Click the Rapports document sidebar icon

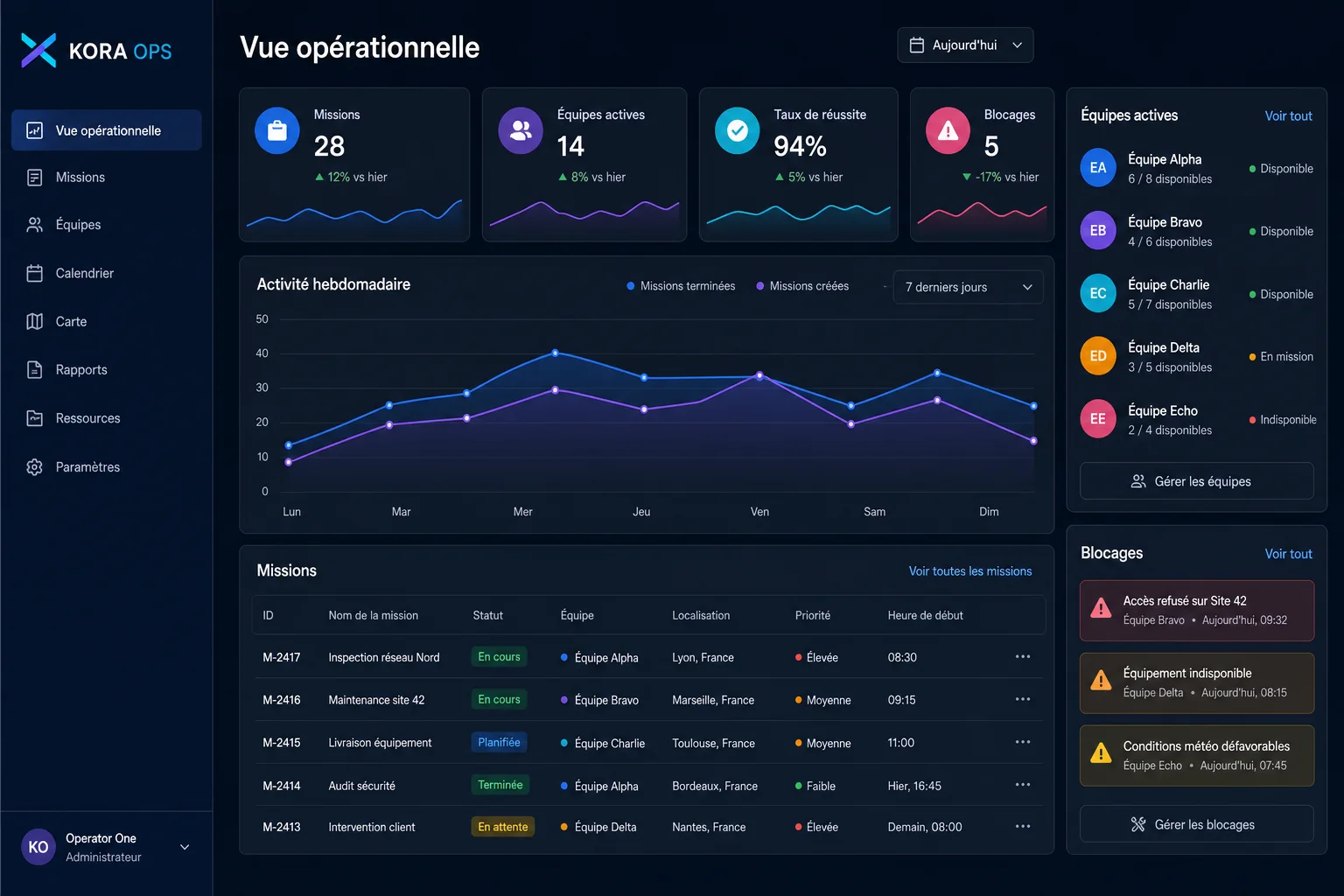pos(34,369)
